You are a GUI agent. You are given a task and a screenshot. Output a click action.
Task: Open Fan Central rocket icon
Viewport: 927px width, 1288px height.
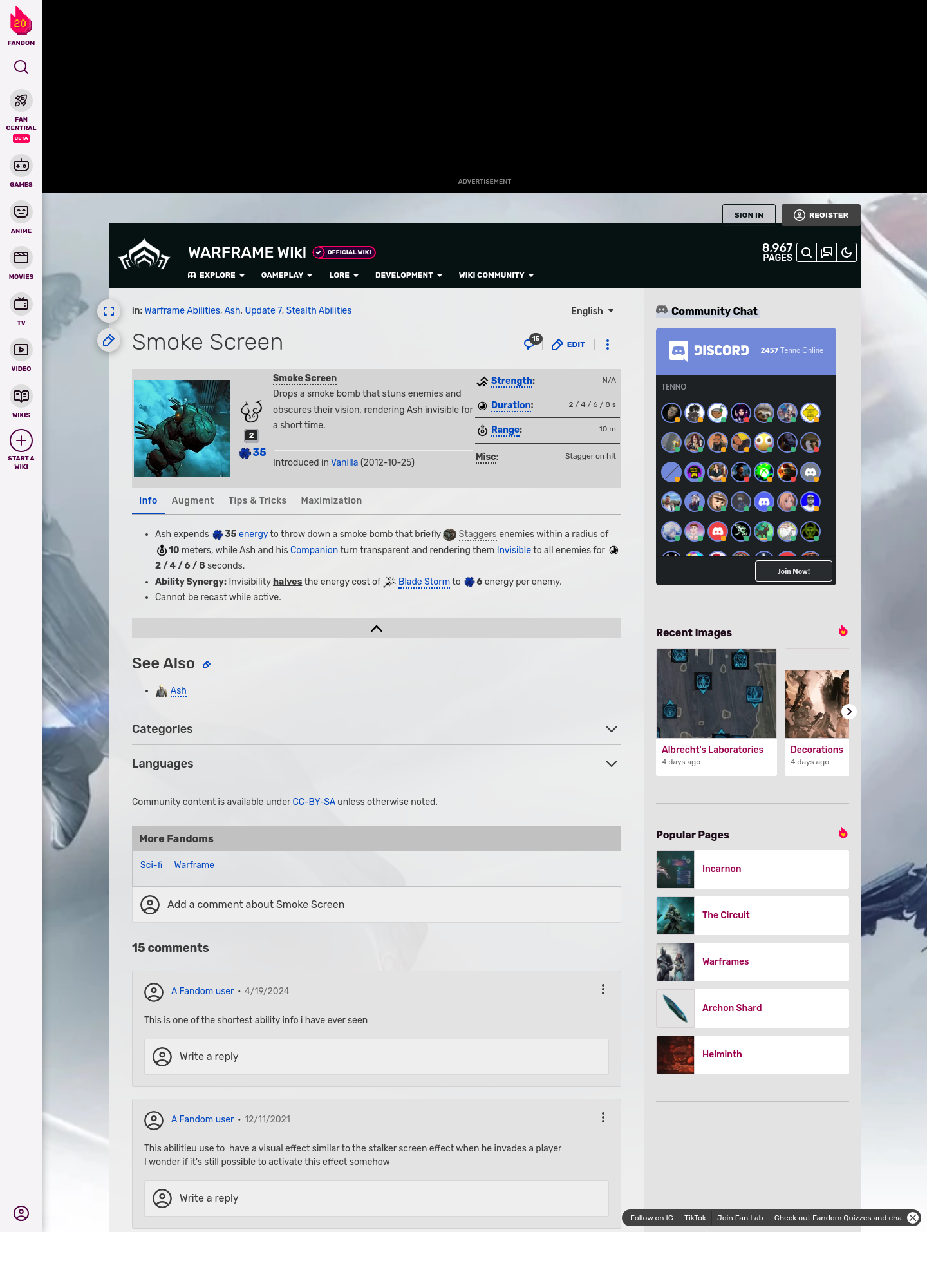coord(21,100)
